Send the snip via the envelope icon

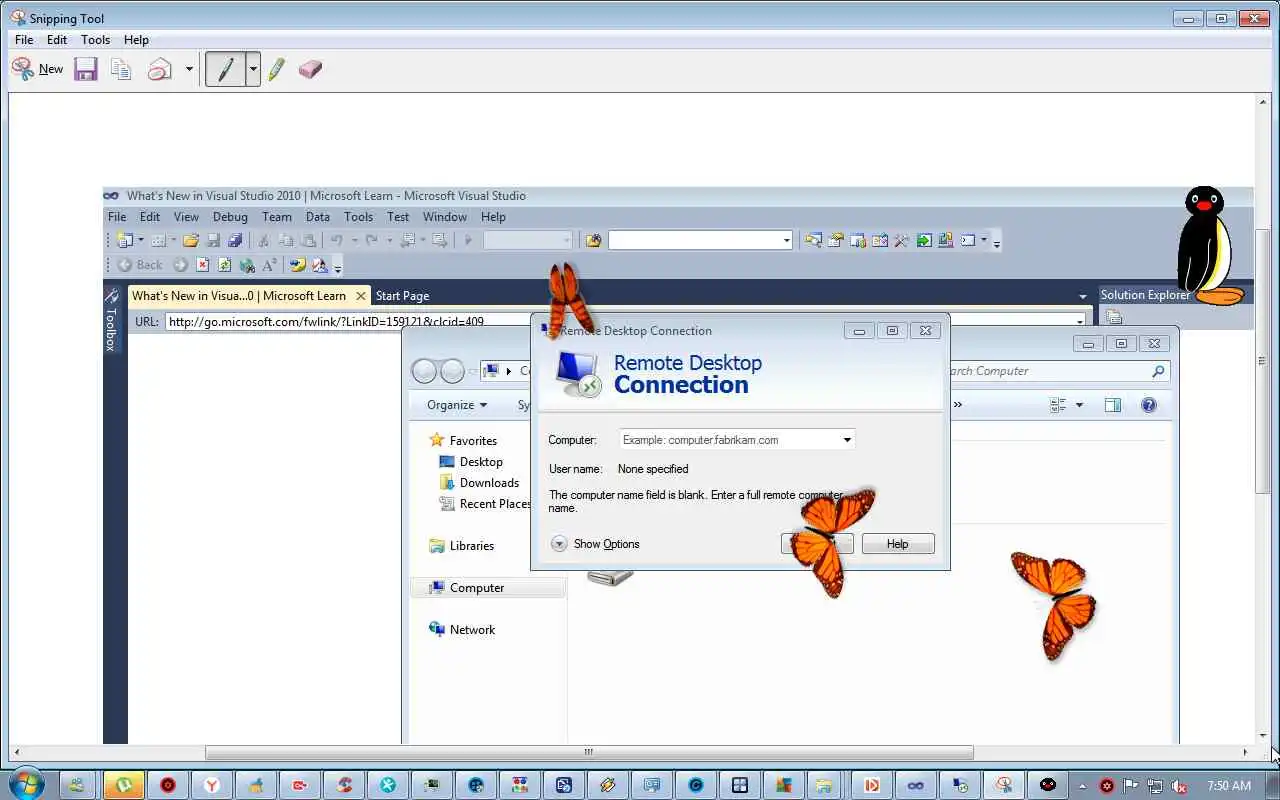click(160, 69)
